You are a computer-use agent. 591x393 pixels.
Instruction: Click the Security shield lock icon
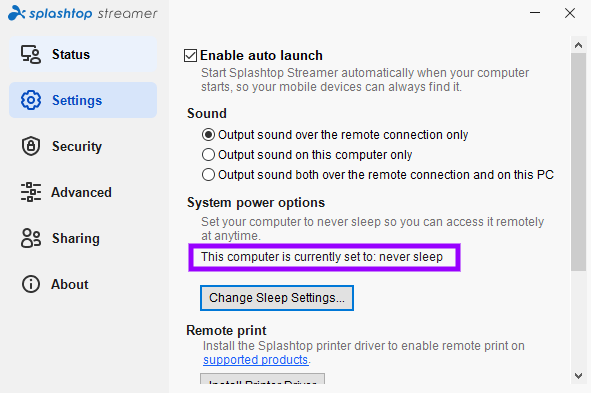point(31,146)
